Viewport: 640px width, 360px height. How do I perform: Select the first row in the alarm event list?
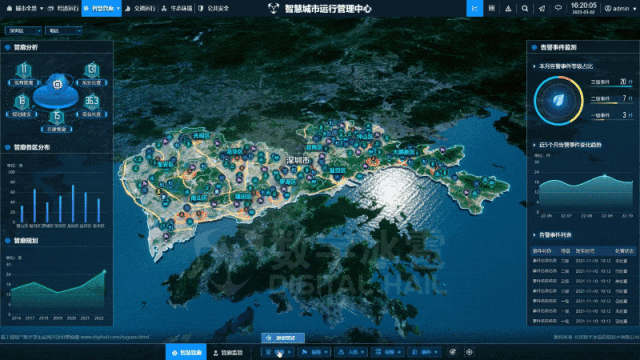(x=583, y=261)
